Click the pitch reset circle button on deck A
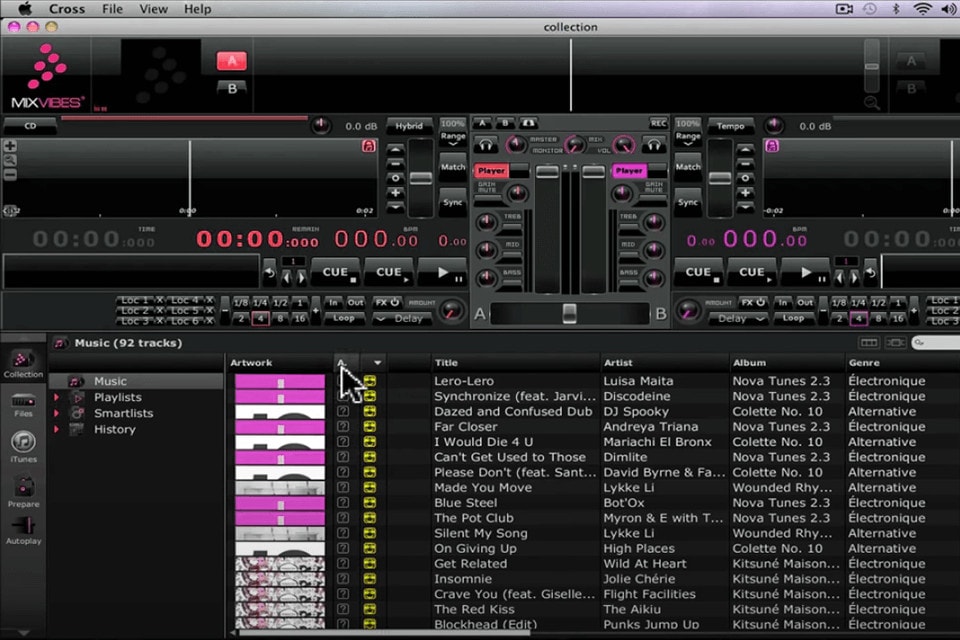960x640 pixels. (x=396, y=178)
